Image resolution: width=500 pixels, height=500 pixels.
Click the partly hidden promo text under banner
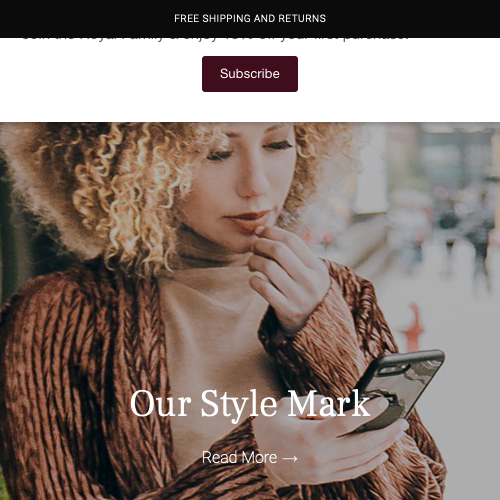tap(215, 39)
